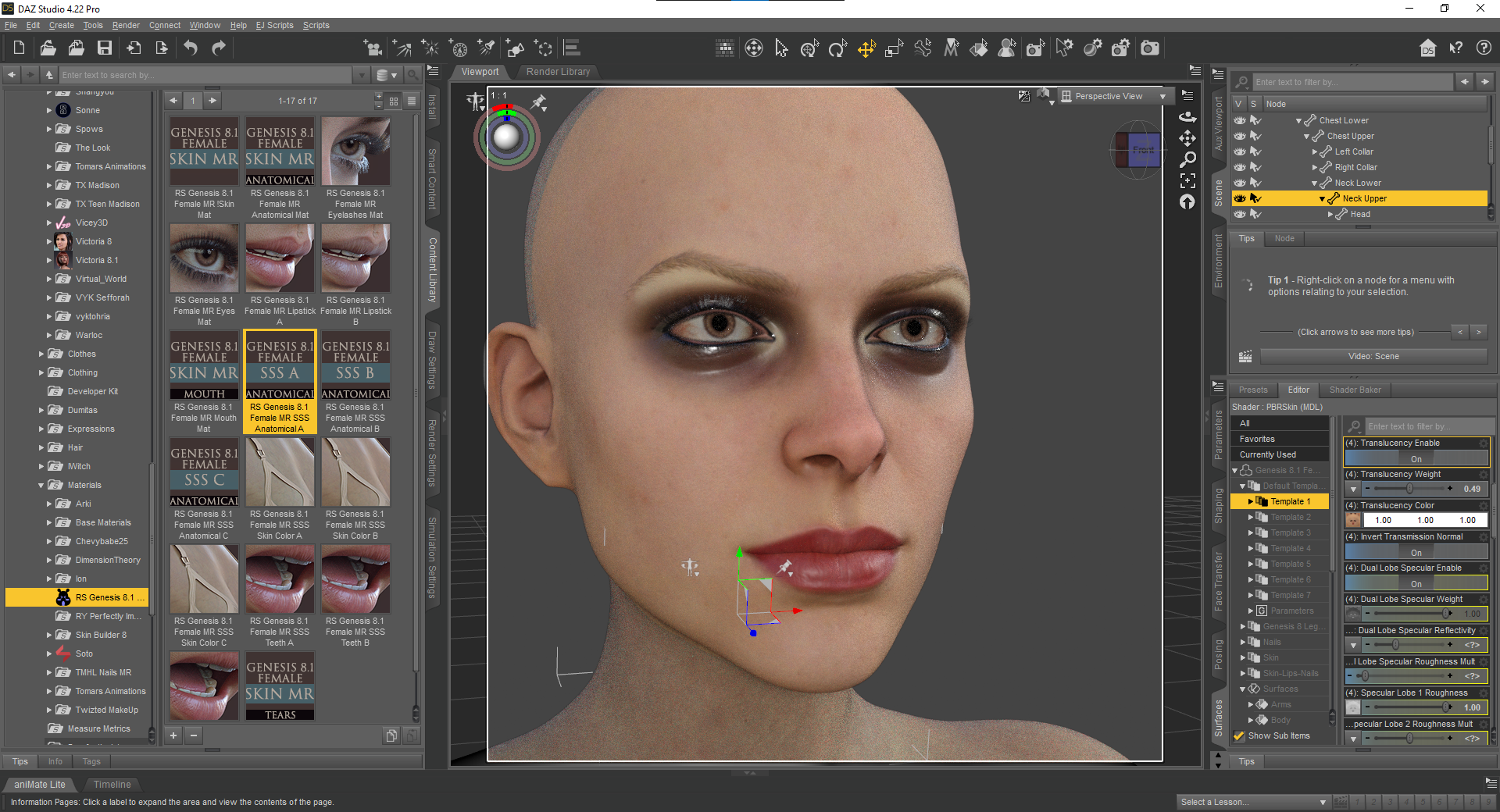The width and height of the screenshot is (1500, 812).
Task: Select the Node Selection tool
Action: pyautogui.click(x=781, y=48)
